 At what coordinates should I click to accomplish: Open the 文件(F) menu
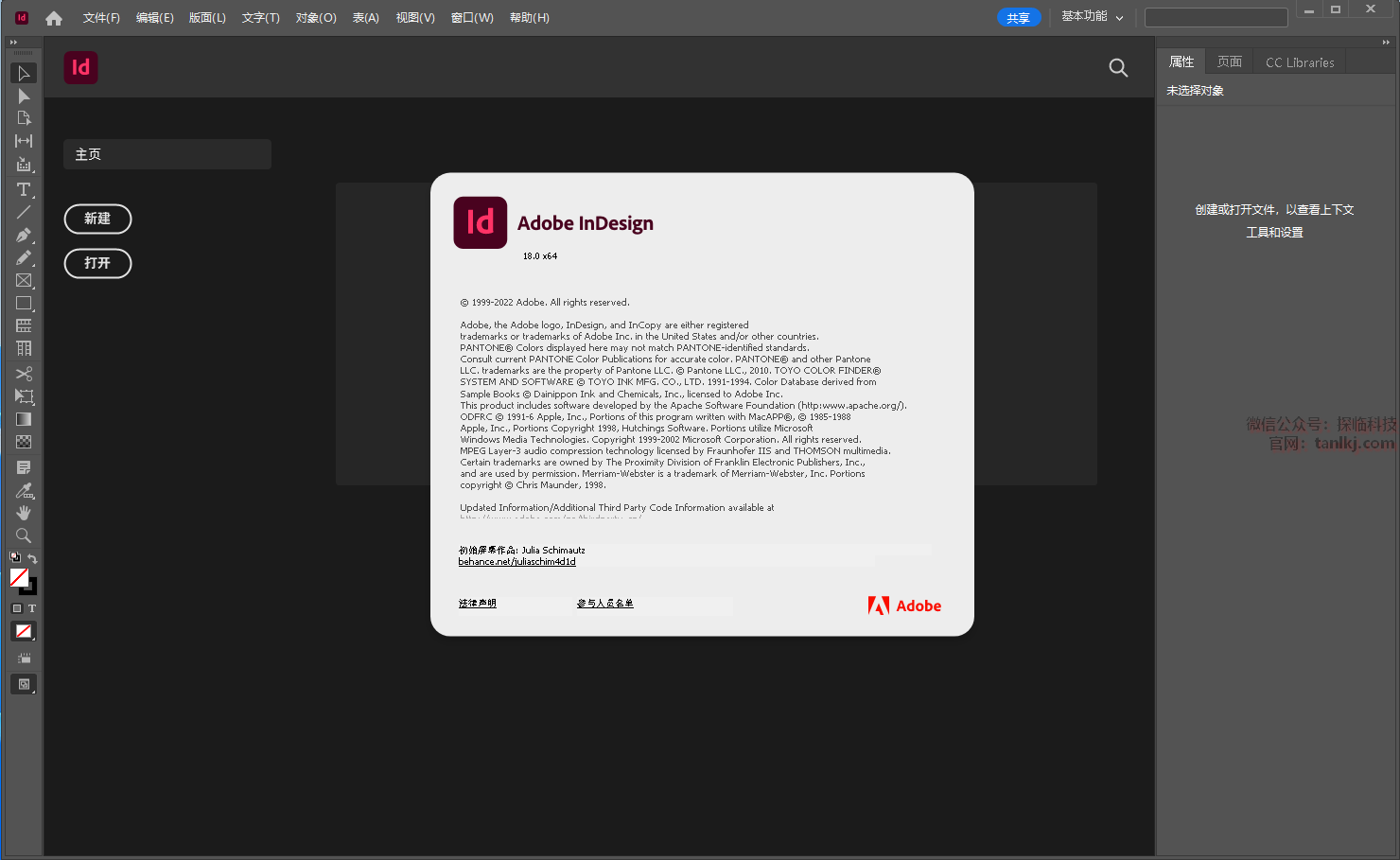(101, 18)
